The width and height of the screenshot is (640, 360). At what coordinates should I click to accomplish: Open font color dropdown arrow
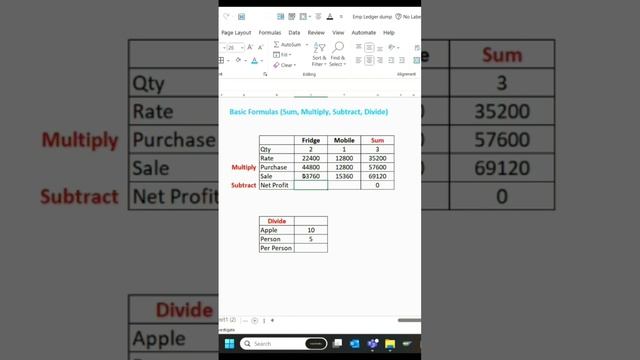pos(262,61)
